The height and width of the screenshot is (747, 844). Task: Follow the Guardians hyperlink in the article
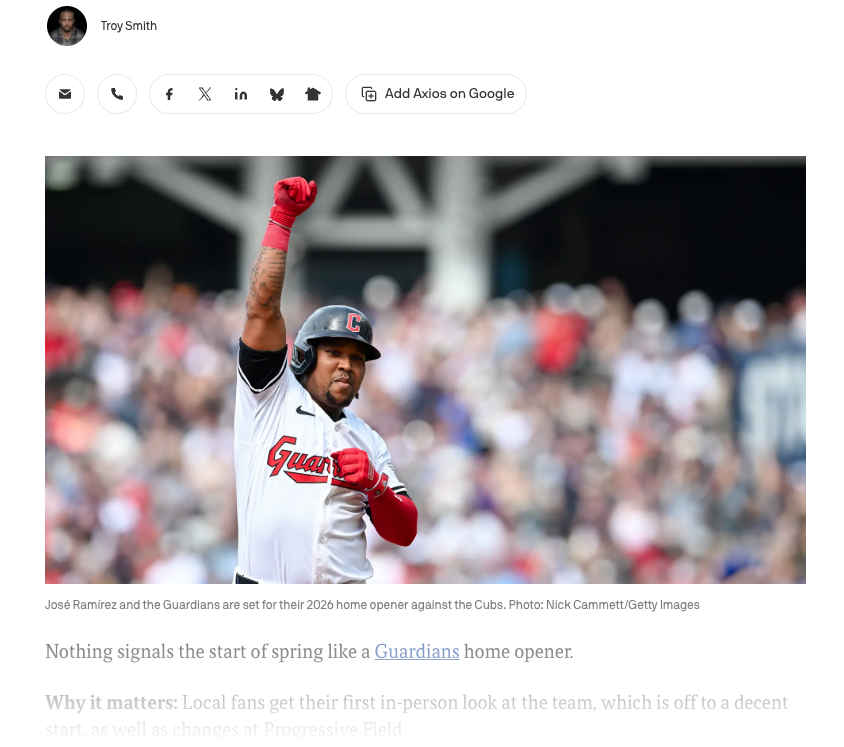pyautogui.click(x=417, y=651)
